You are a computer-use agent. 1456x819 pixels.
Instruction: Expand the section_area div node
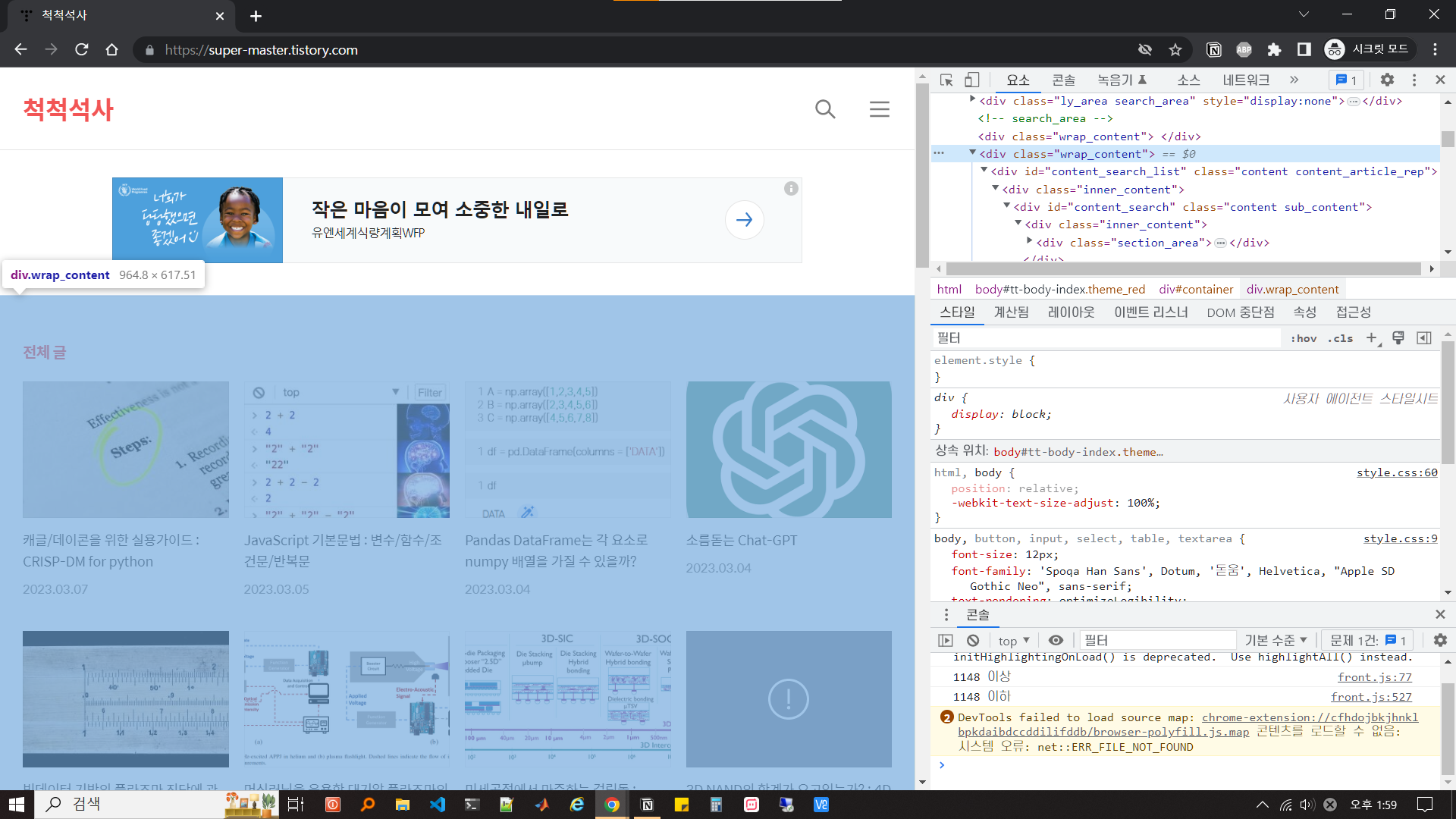[1030, 241]
